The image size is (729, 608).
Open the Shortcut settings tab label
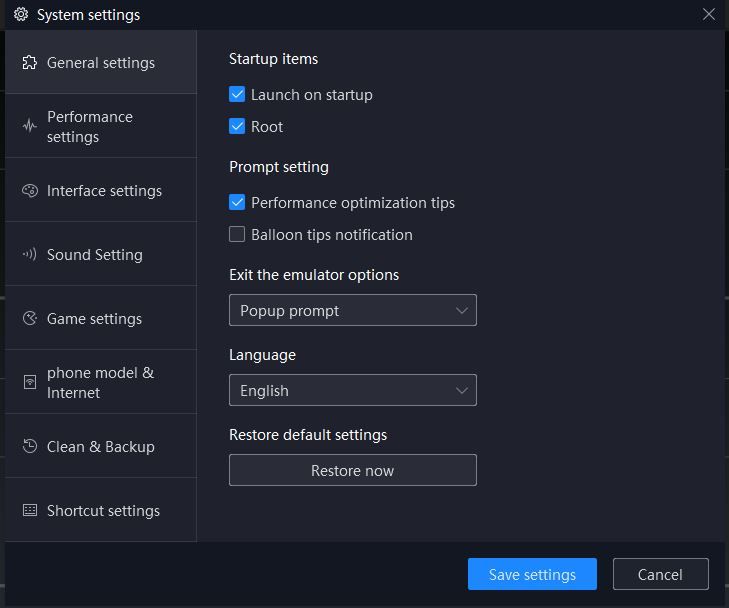click(x=103, y=511)
